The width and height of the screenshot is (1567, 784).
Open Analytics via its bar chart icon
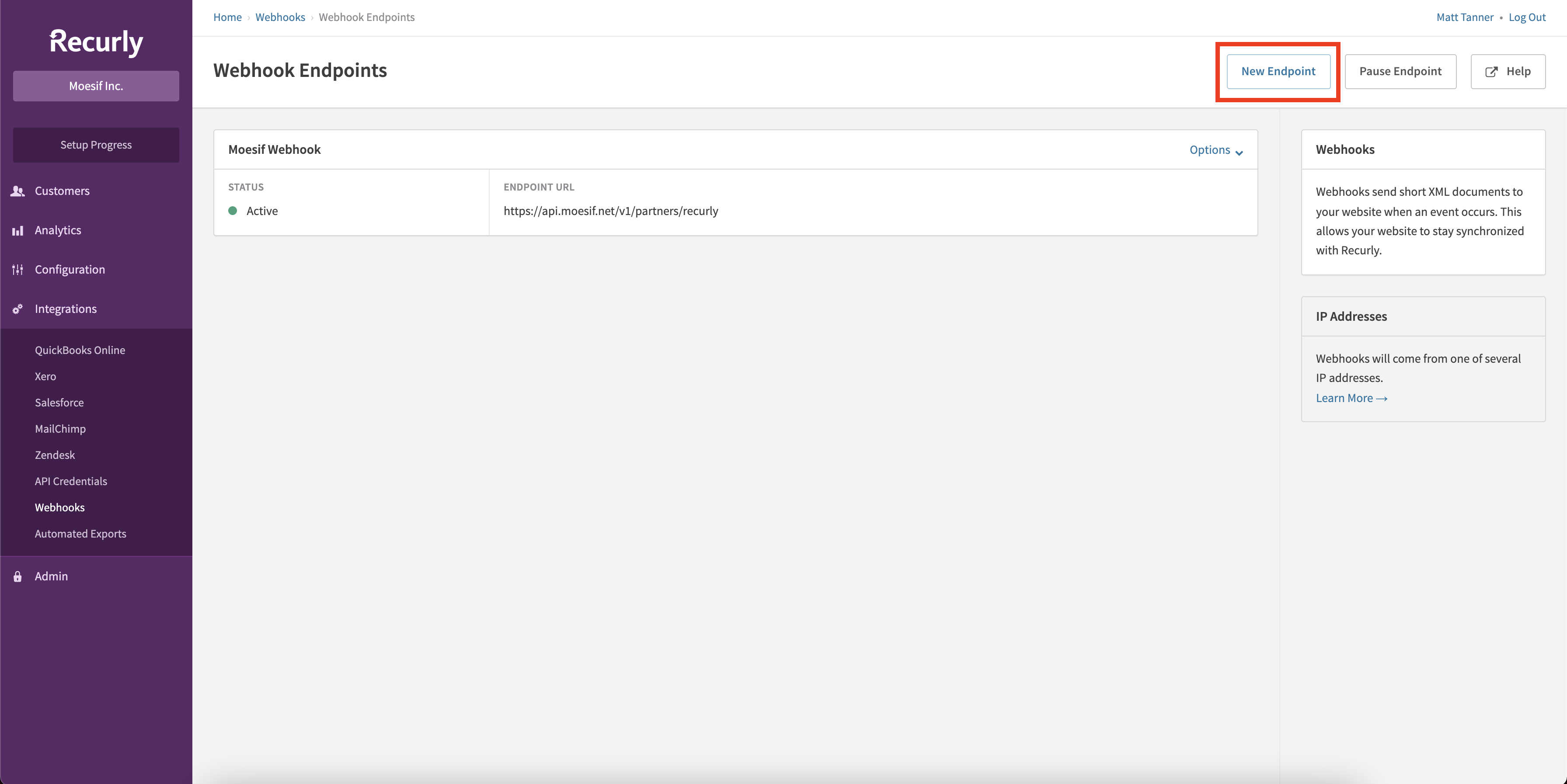click(x=17, y=230)
